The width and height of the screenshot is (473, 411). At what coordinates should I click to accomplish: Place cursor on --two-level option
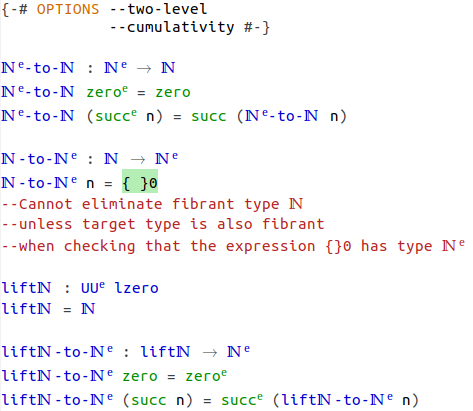(x=158, y=9)
